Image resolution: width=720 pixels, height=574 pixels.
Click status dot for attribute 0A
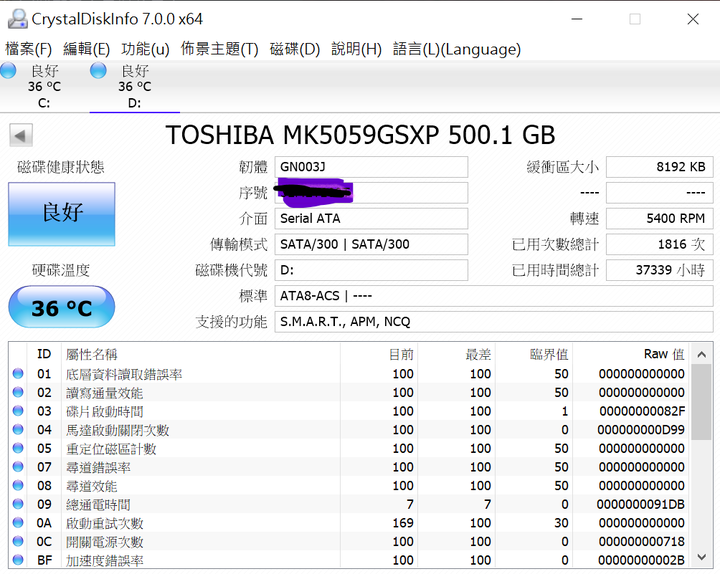[x=18, y=523]
